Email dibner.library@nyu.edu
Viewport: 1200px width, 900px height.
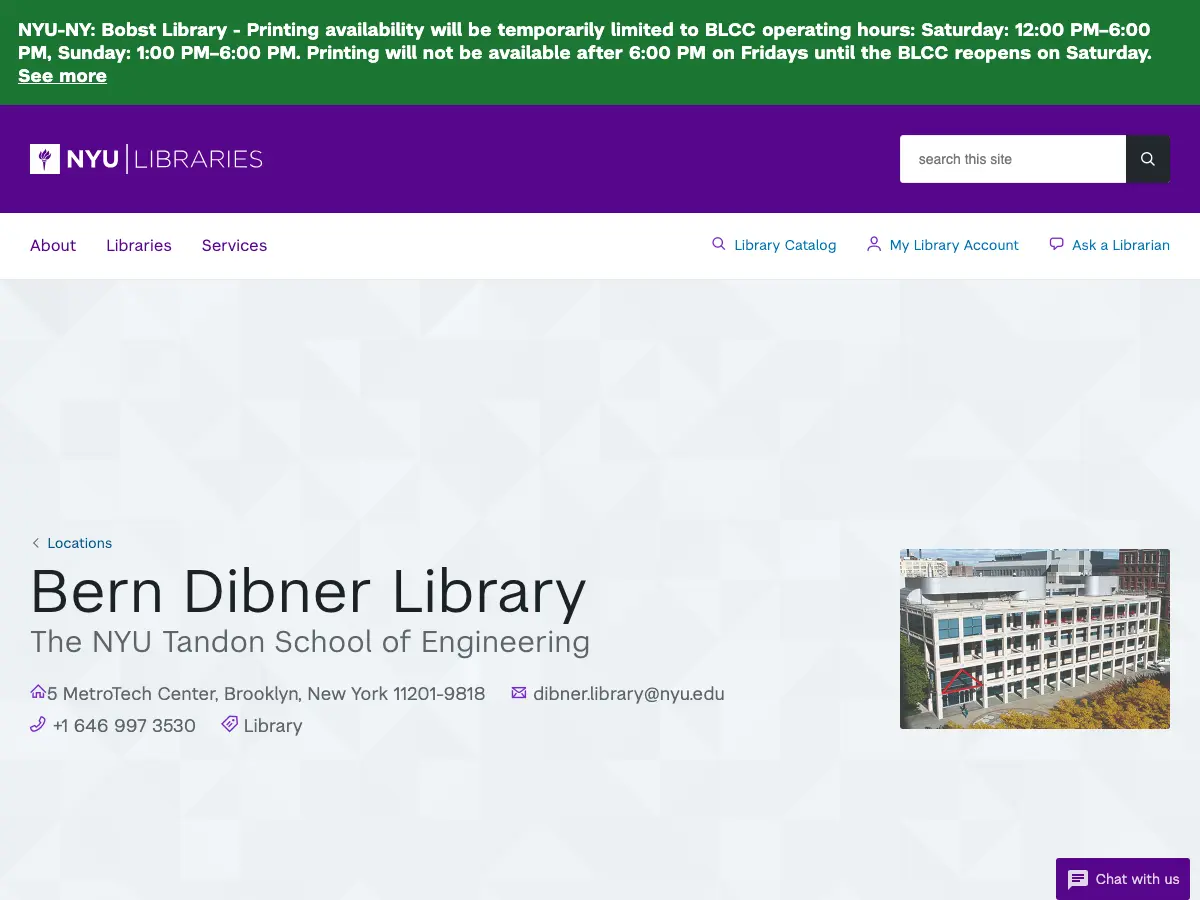628,694
